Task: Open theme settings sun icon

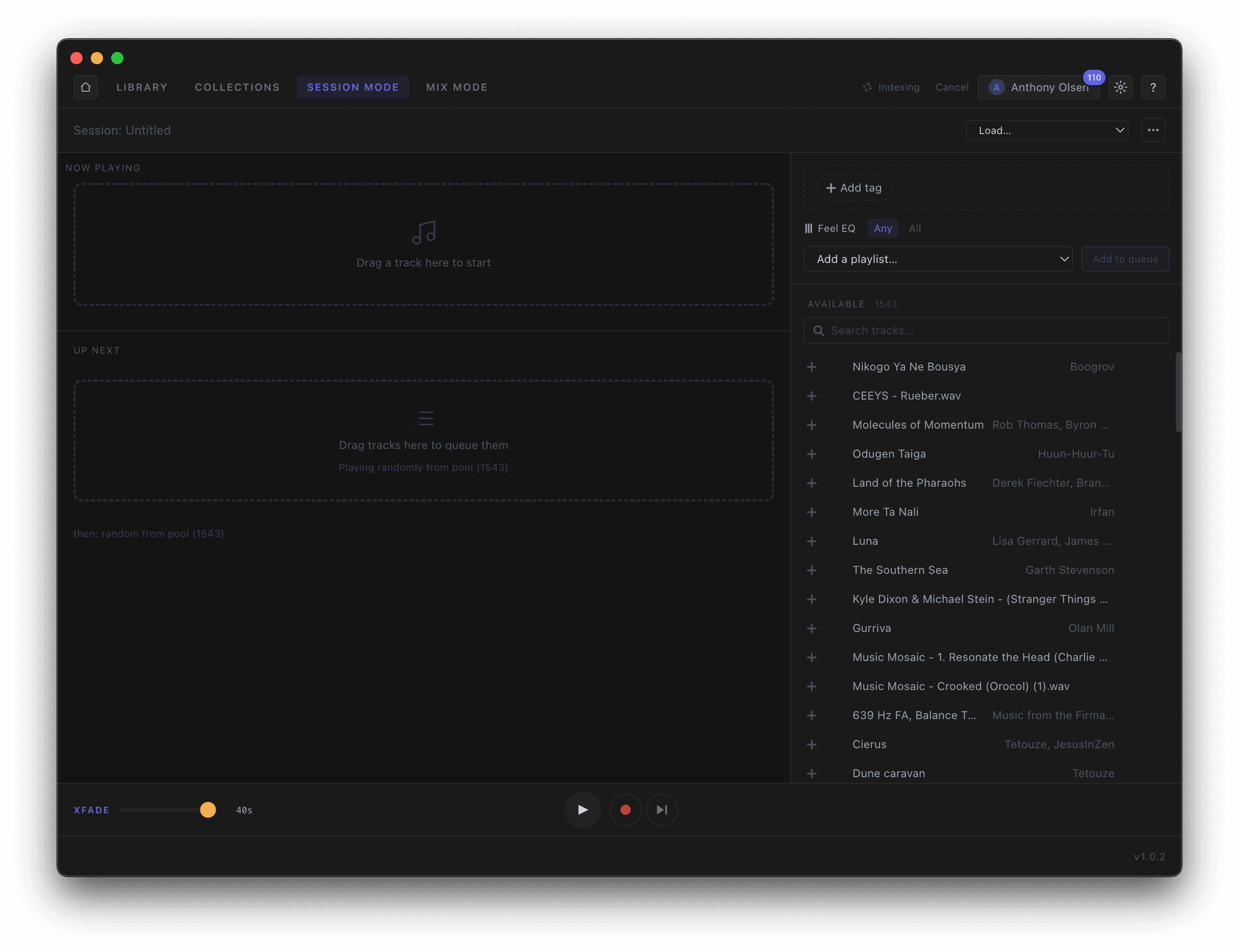Action: [x=1120, y=87]
